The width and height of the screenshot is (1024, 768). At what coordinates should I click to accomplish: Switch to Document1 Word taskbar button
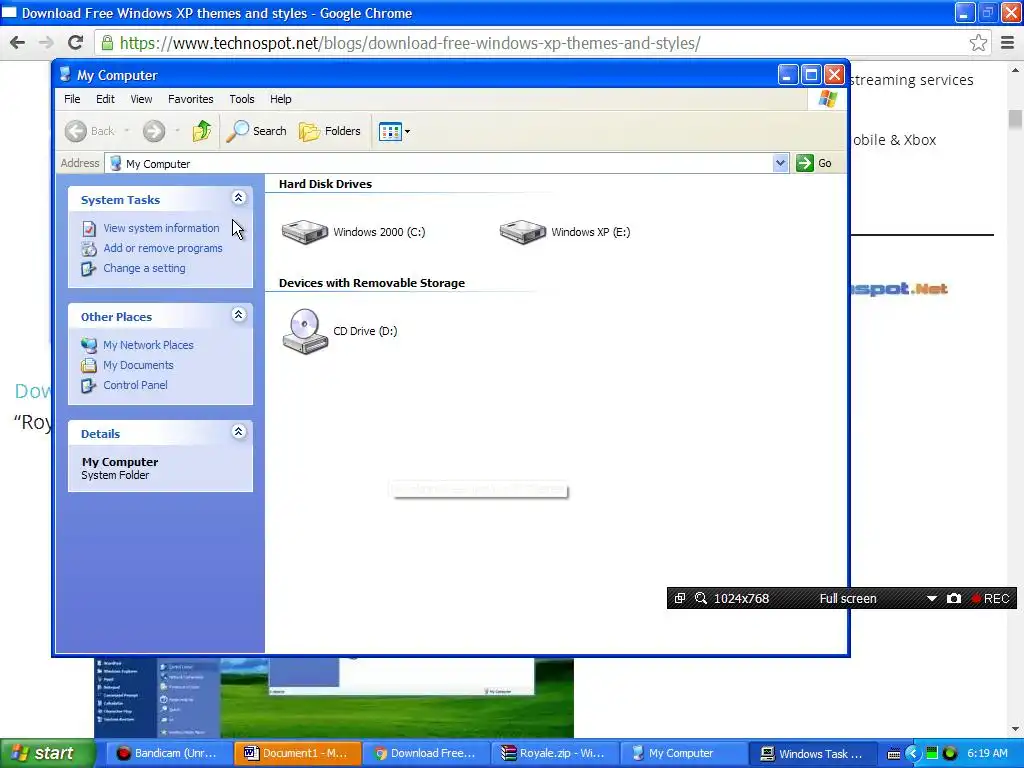coord(296,754)
